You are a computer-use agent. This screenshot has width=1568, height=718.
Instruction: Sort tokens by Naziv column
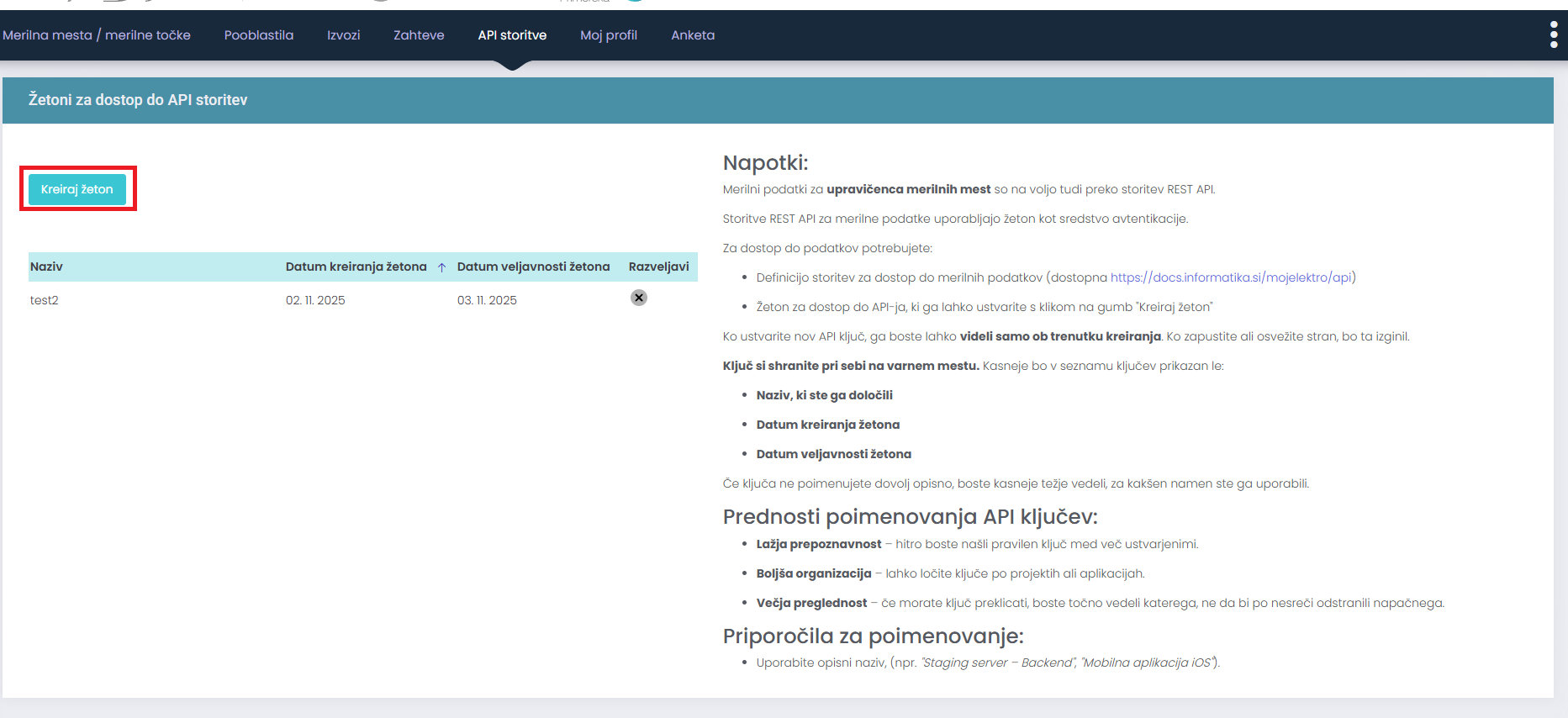click(47, 267)
